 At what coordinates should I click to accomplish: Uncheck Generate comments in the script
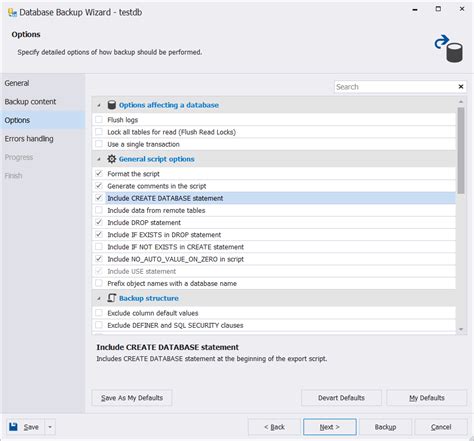[99, 186]
